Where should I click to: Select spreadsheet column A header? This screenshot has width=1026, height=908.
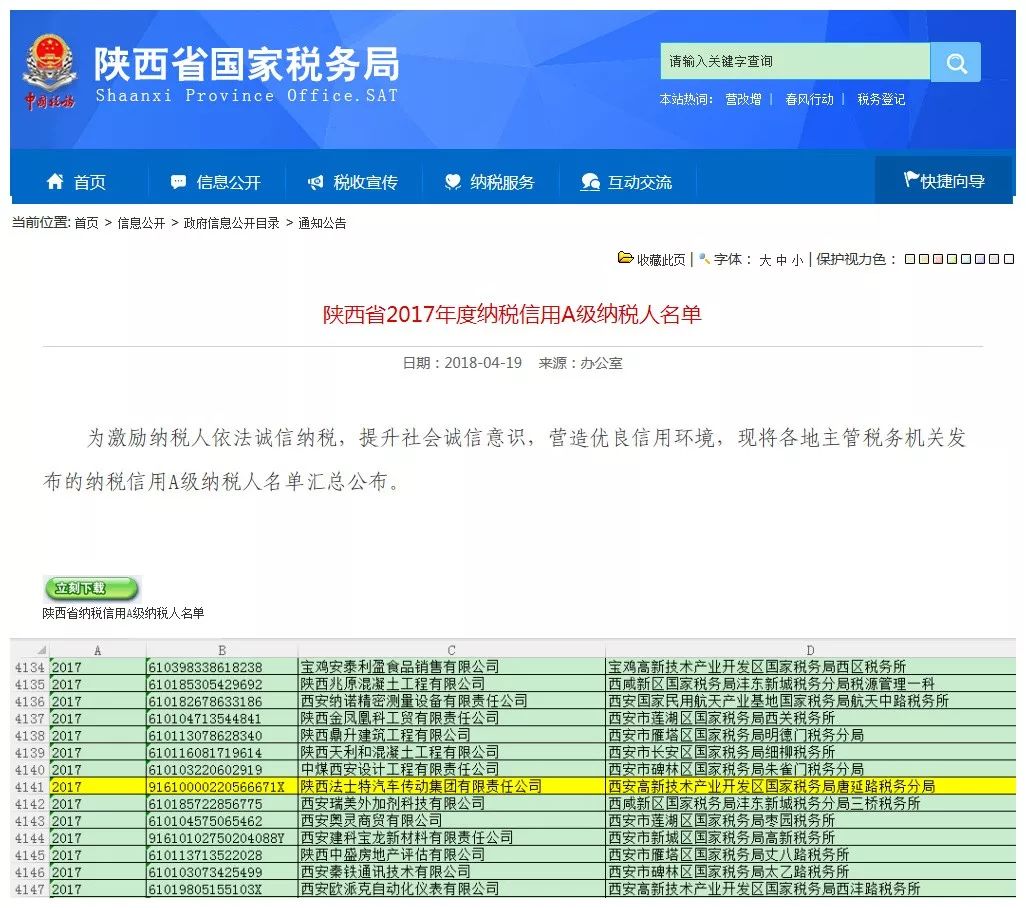point(97,650)
